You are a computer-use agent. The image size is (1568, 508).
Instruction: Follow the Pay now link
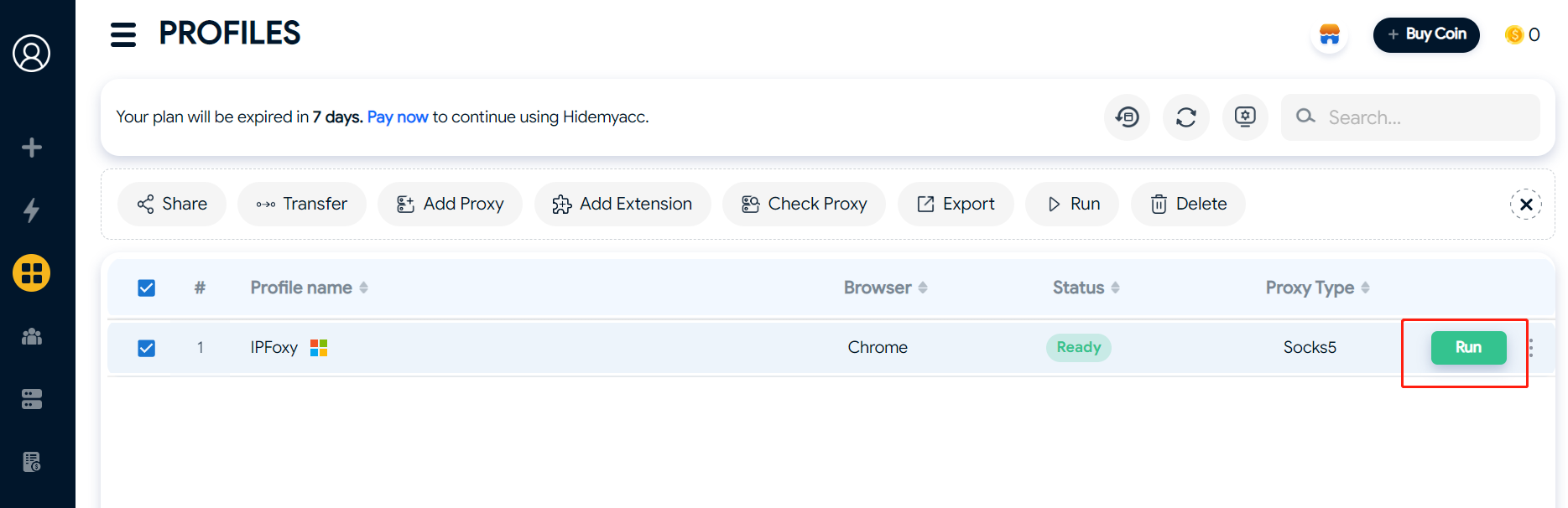tap(398, 117)
